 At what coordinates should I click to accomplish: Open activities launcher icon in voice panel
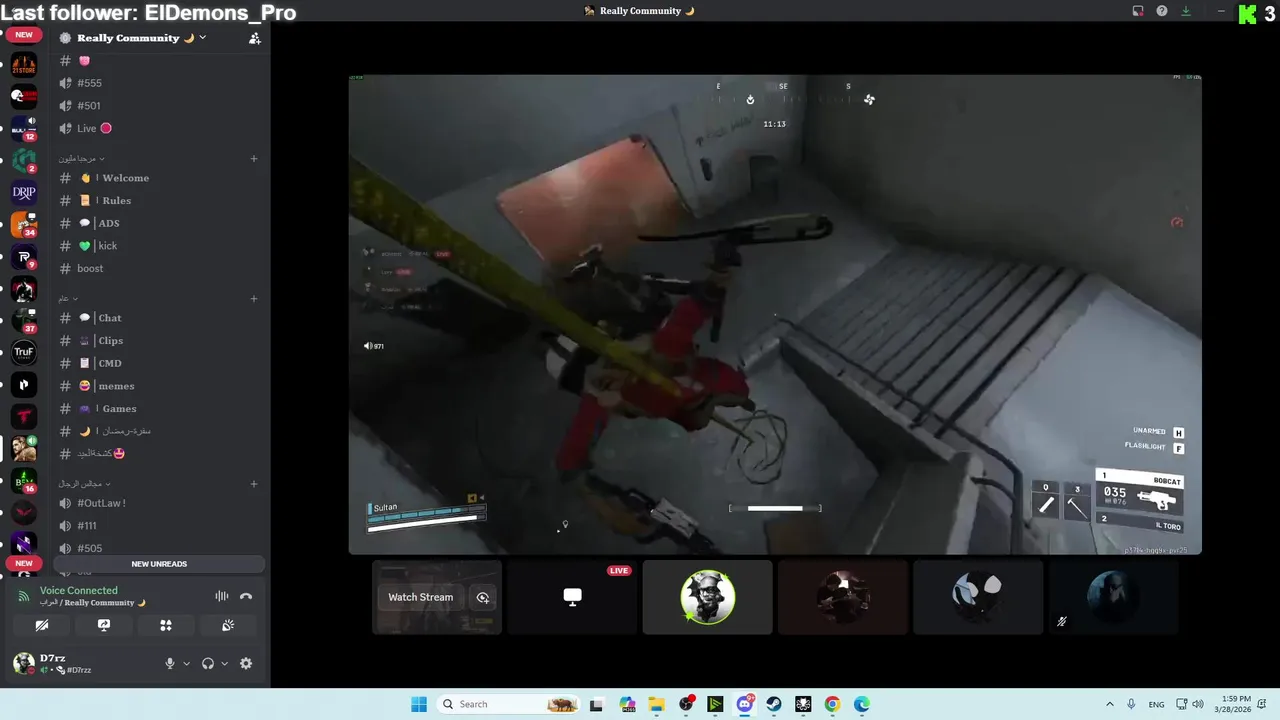point(166,625)
